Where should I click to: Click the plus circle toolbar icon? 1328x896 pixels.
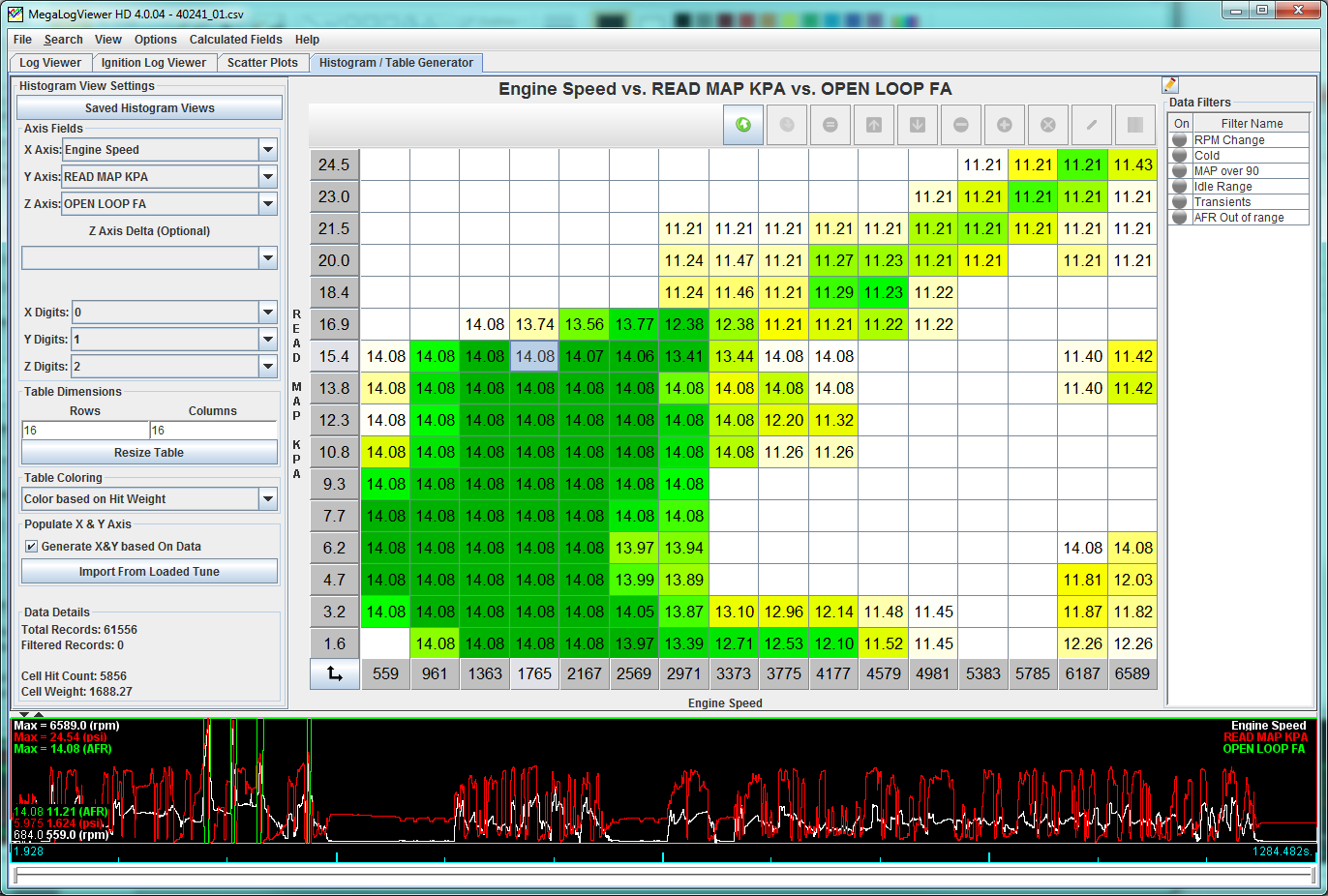click(x=1005, y=125)
